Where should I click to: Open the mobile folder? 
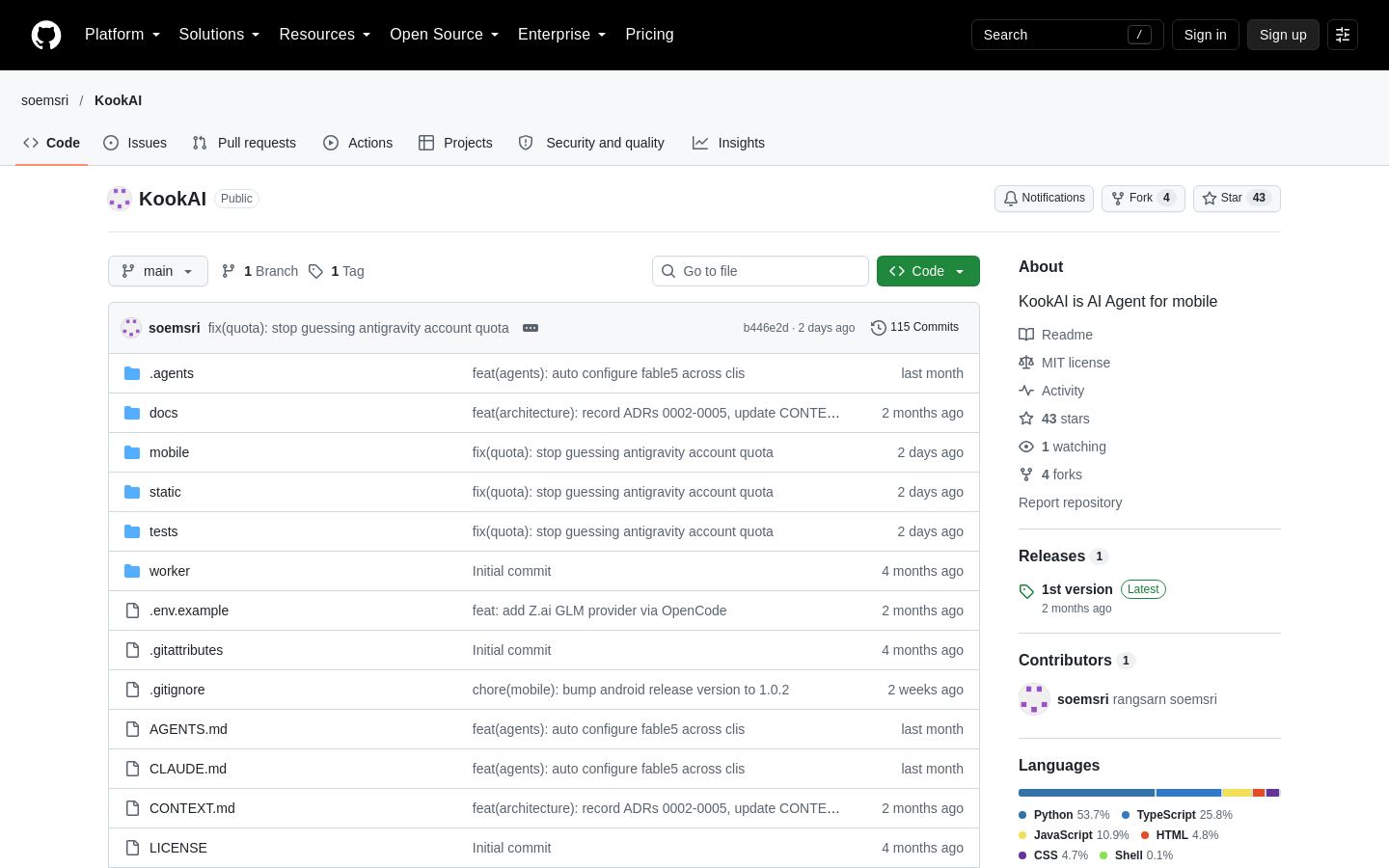169,452
